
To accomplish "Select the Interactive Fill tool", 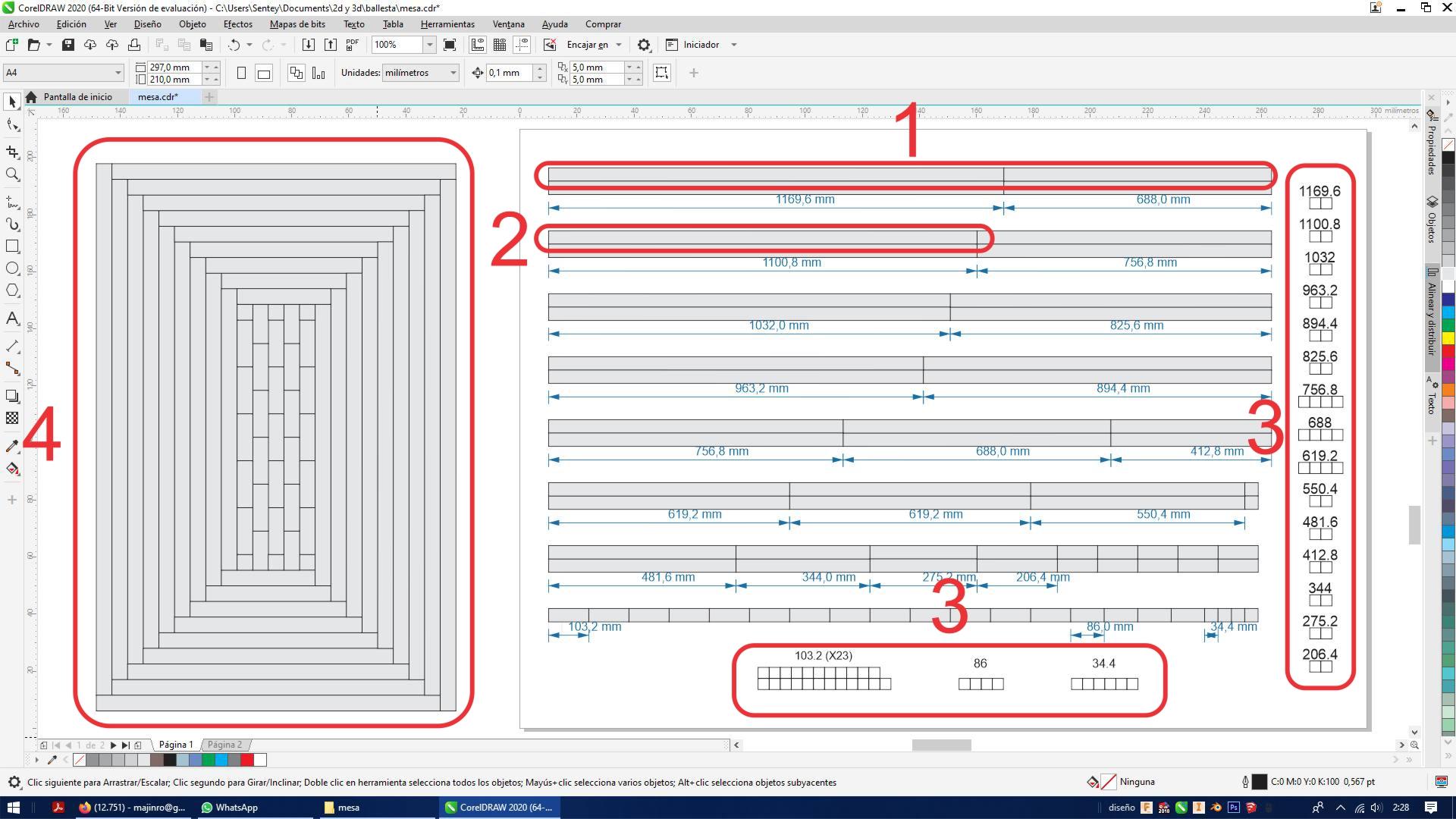I will coord(12,469).
